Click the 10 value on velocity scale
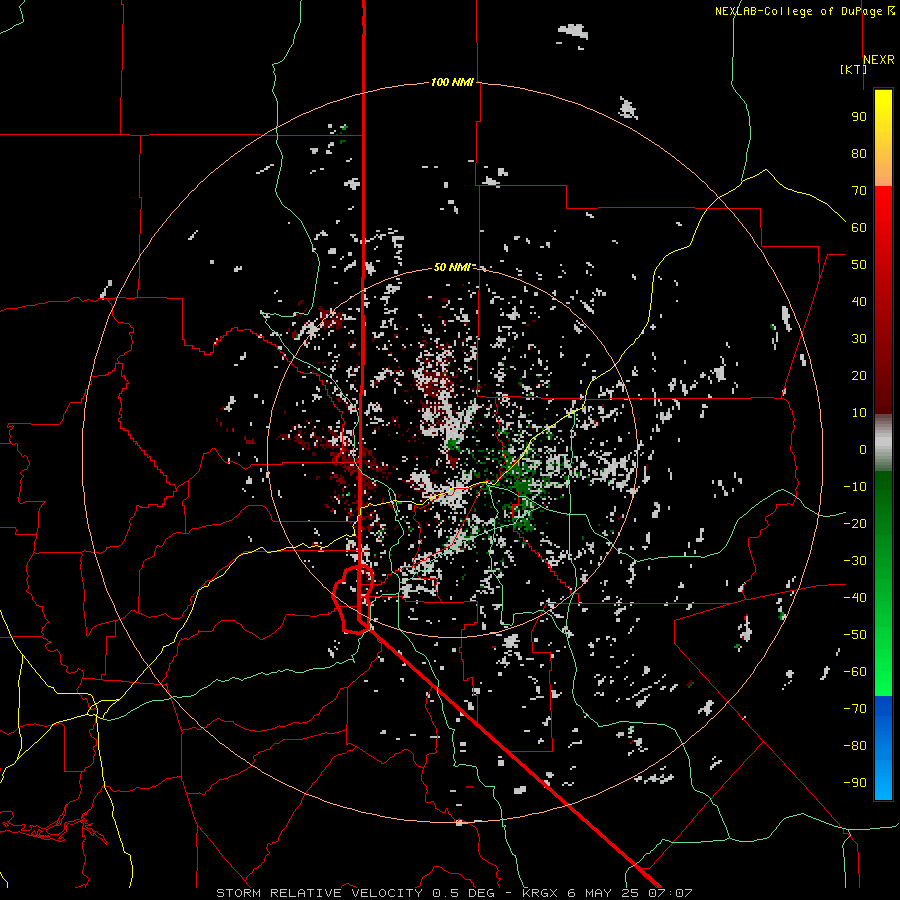Screen dimensions: 900x900 [859, 413]
